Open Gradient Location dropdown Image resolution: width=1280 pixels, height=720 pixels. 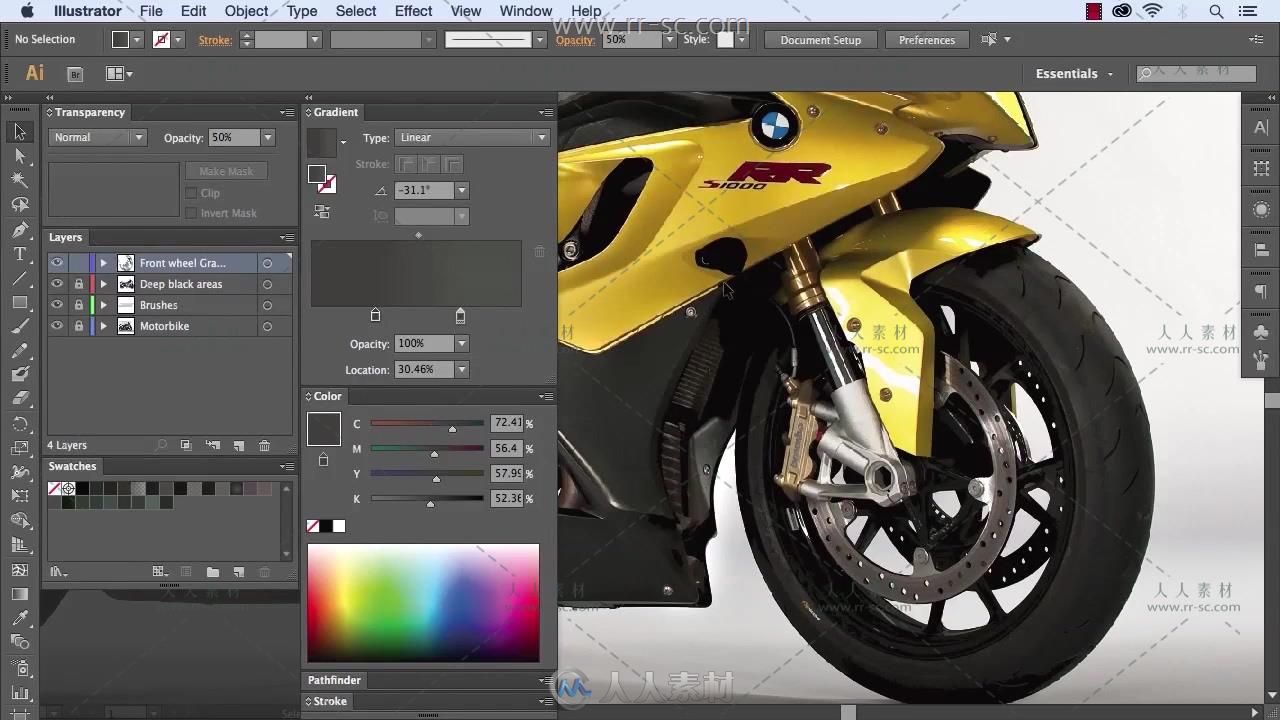click(x=461, y=370)
